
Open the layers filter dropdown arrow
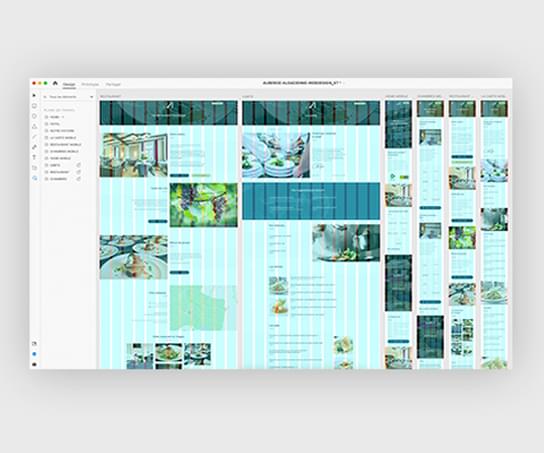[x=92, y=97]
